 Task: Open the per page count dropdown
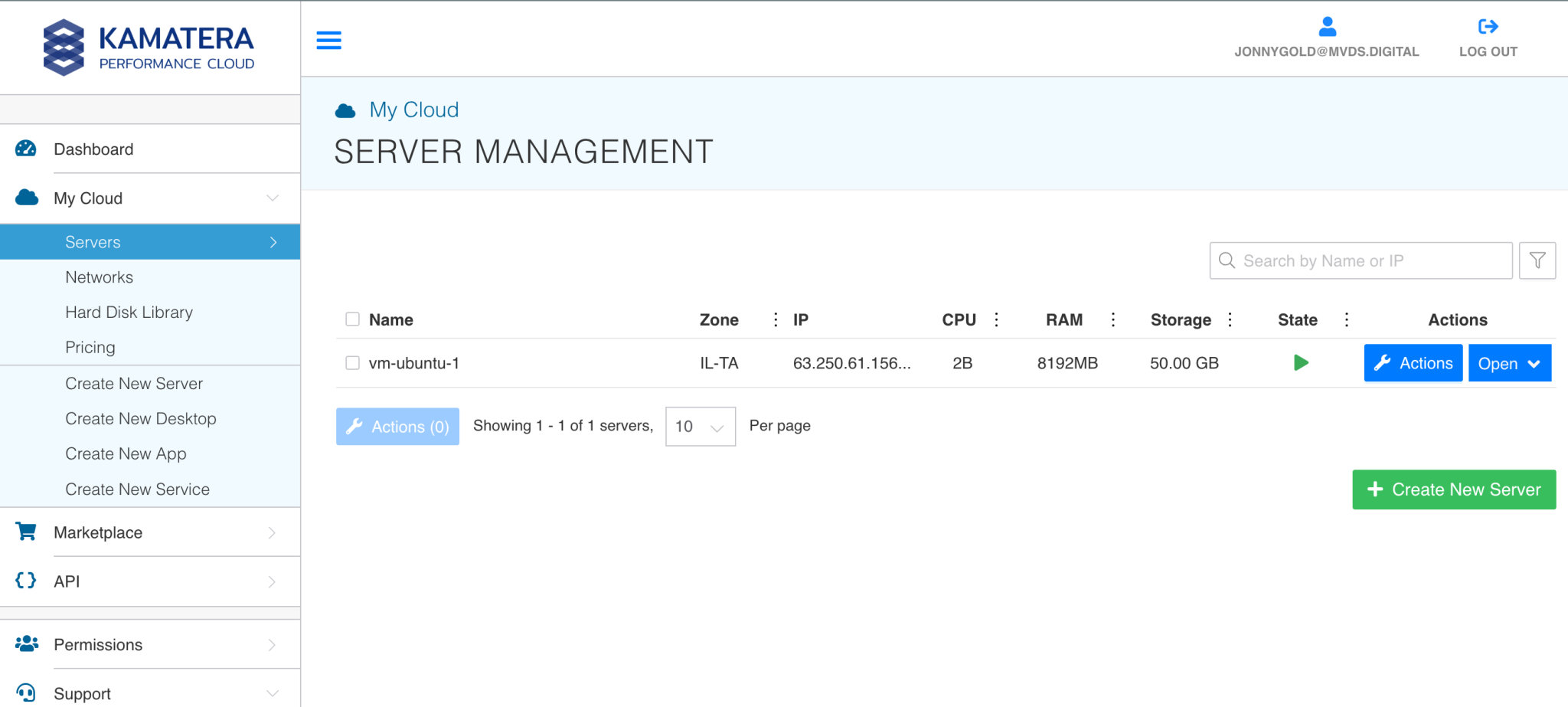pos(701,427)
